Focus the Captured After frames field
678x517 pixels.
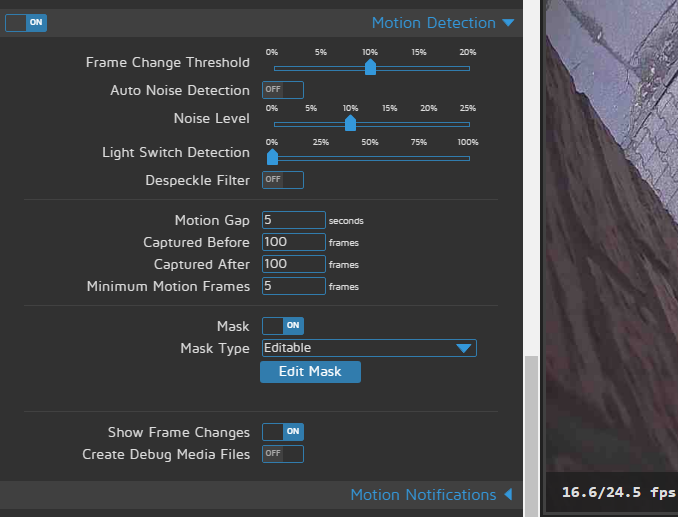[x=293, y=264]
